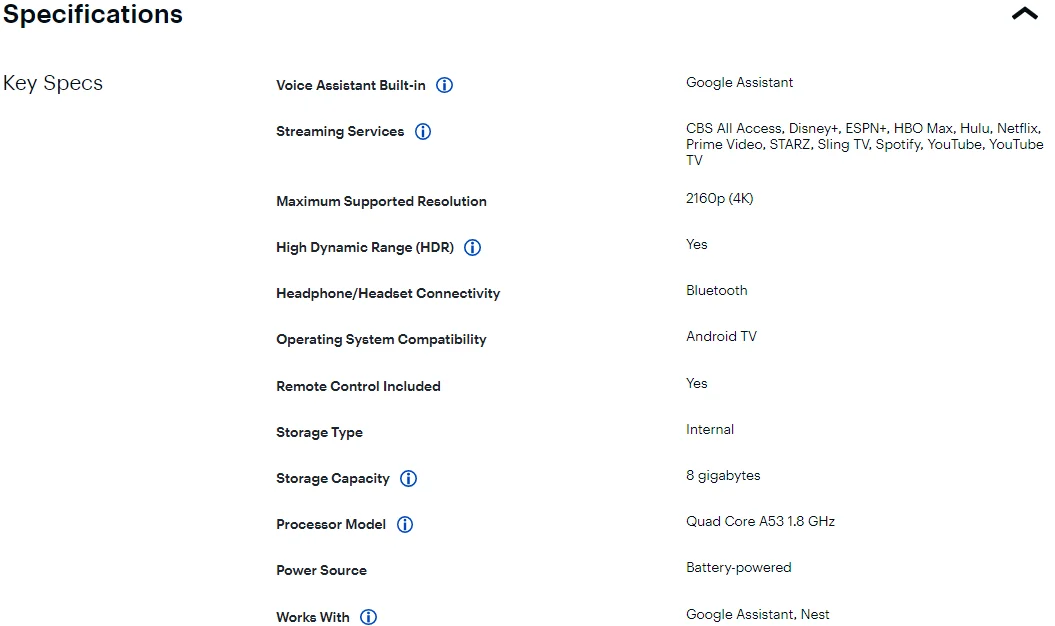
Task: Click the 8 gigabytes value
Action: point(723,476)
